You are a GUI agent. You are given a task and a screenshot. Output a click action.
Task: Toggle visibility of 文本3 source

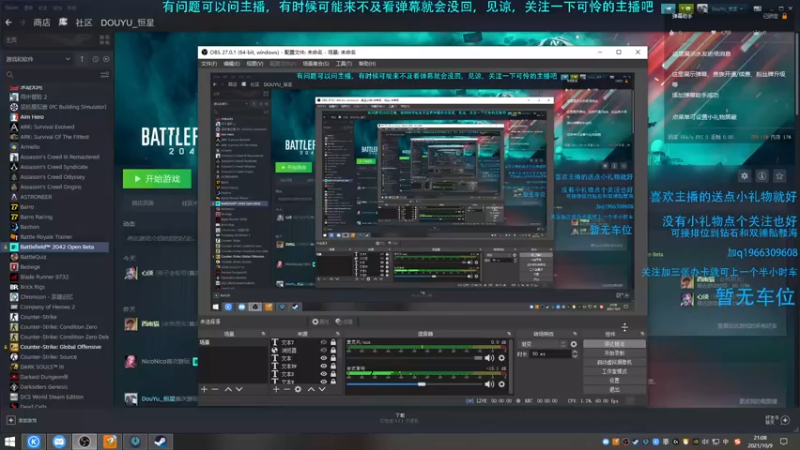click(x=323, y=373)
